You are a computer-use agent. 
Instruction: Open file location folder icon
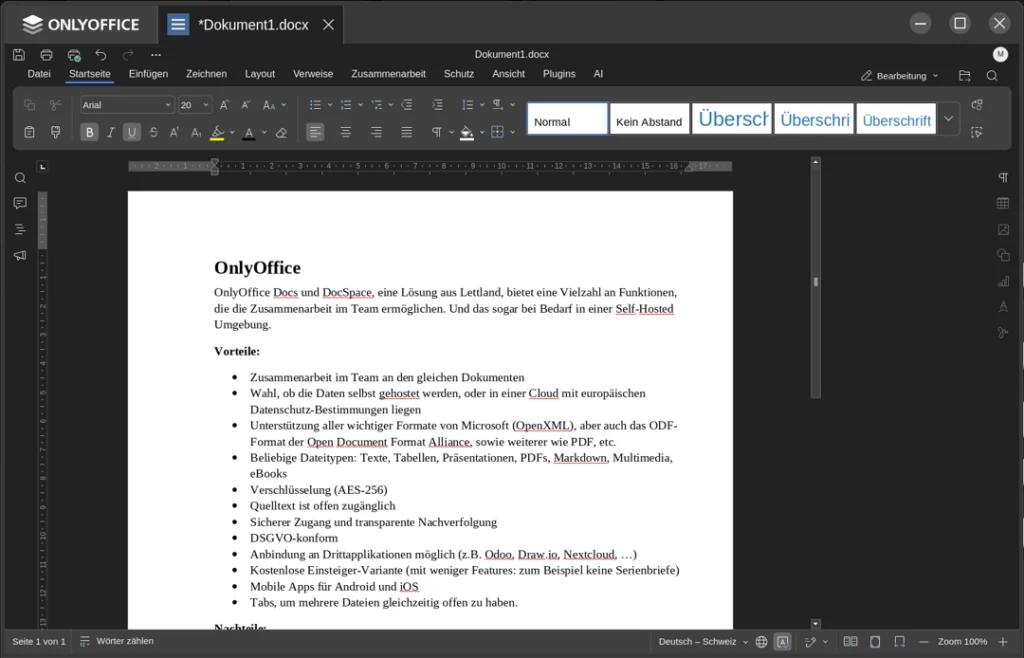(x=965, y=76)
